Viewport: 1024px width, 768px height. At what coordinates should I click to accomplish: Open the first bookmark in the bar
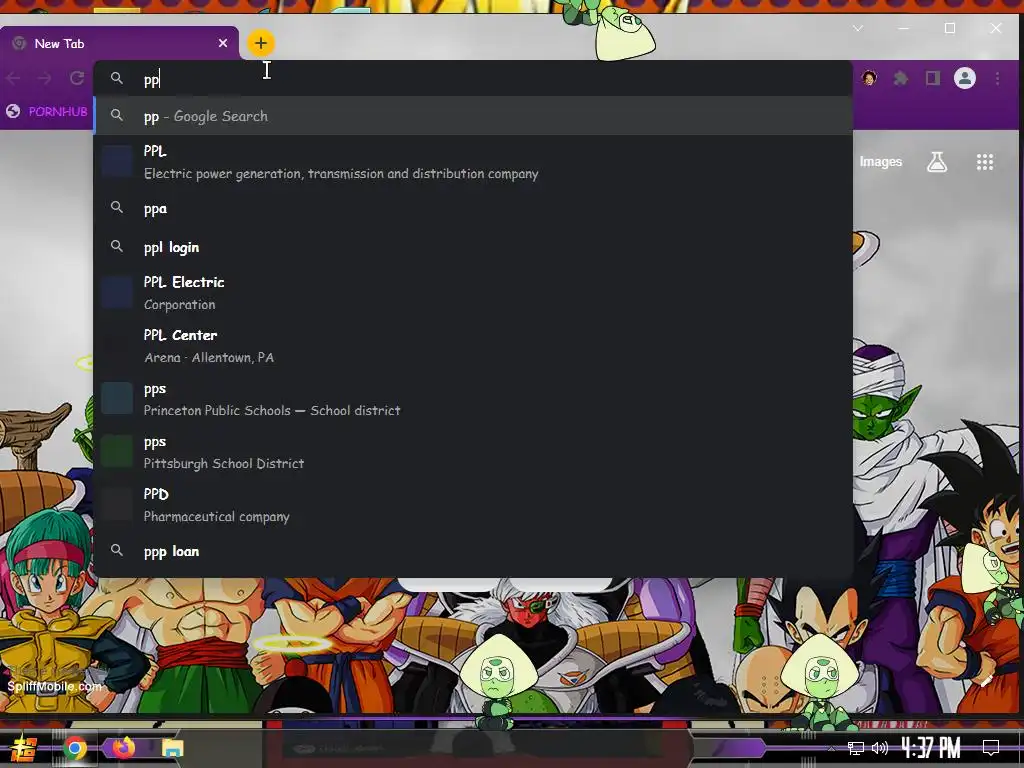coord(47,111)
